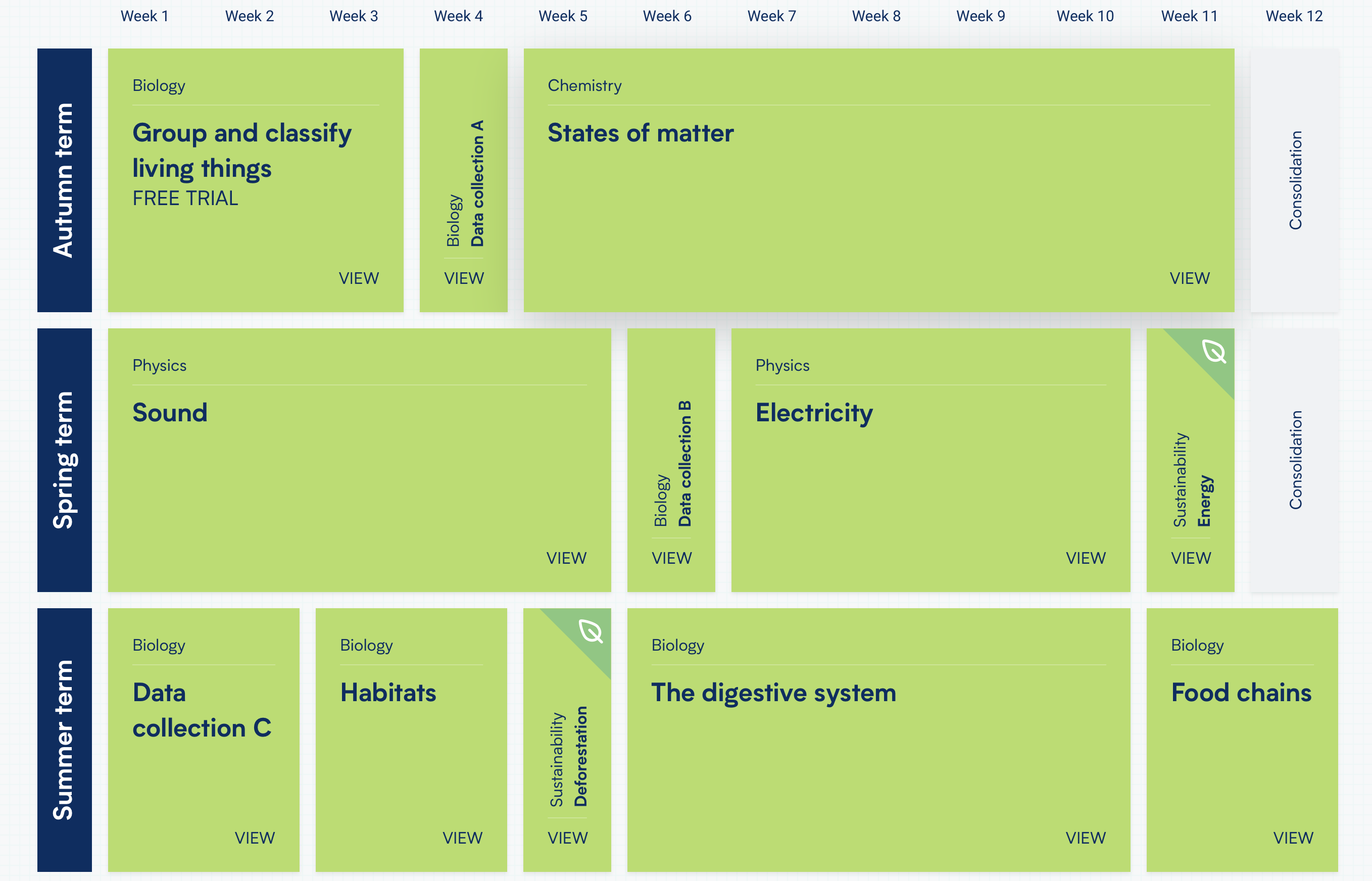
Task: Open VIEW on the Data collection B card
Action: [x=671, y=558]
